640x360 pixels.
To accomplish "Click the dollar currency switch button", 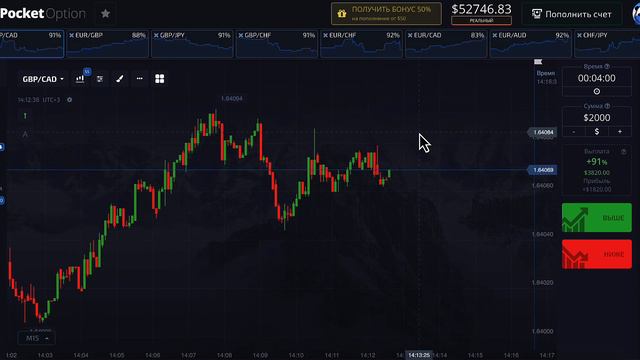I will pos(597,131).
